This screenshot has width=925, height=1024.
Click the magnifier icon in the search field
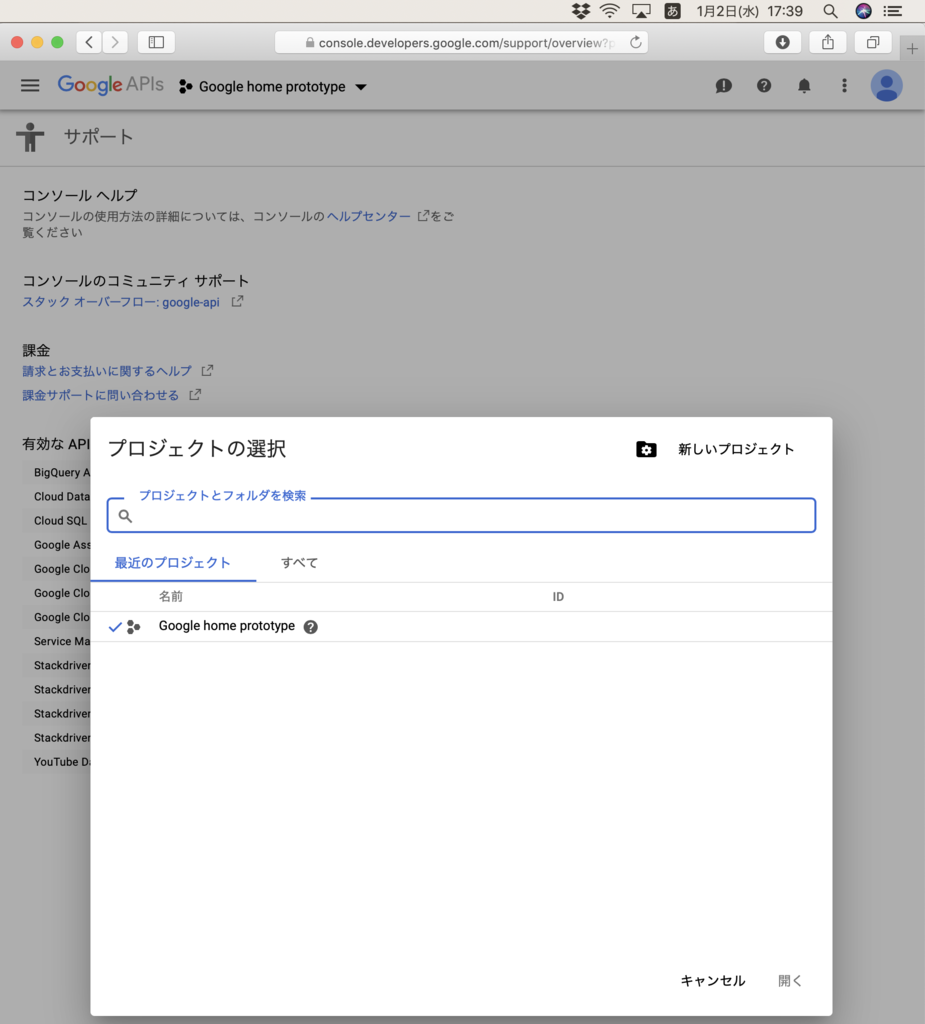[x=125, y=515]
